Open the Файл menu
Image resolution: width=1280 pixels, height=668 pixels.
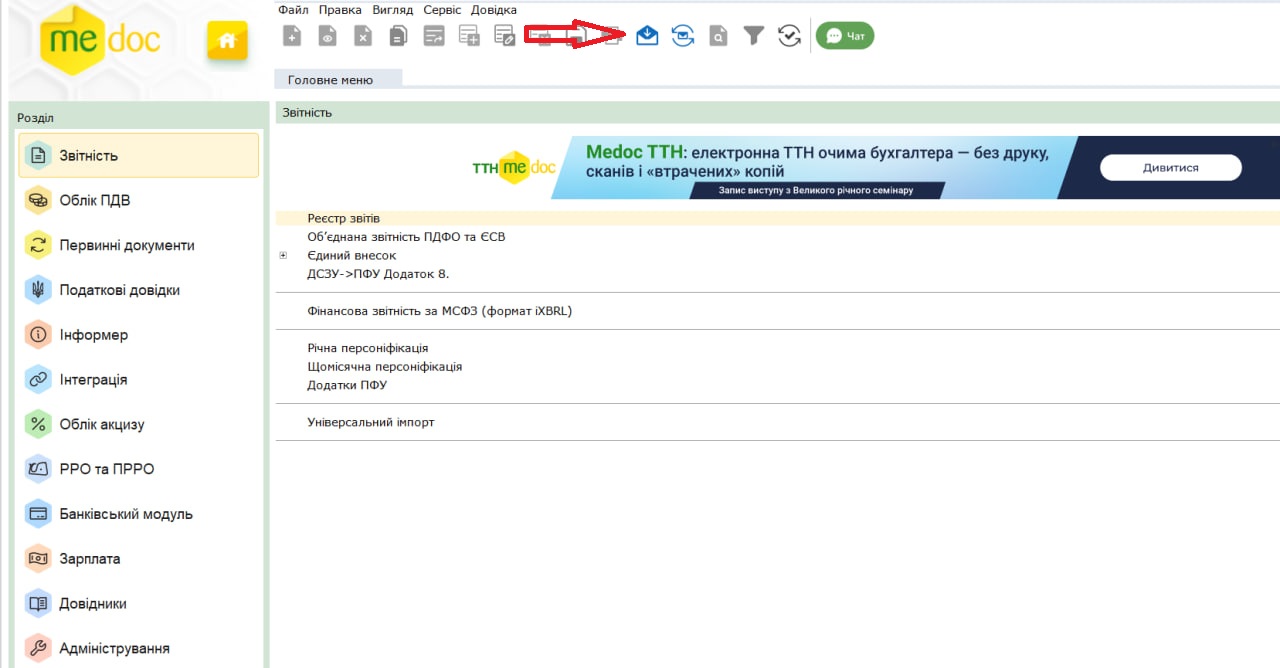[x=293, y=9]
